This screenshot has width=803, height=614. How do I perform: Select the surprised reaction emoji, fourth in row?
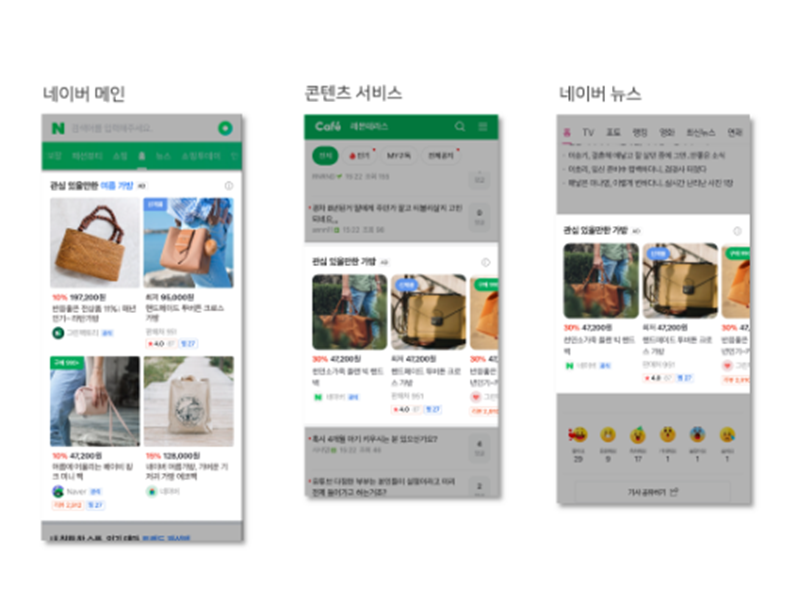click(668, 434)
